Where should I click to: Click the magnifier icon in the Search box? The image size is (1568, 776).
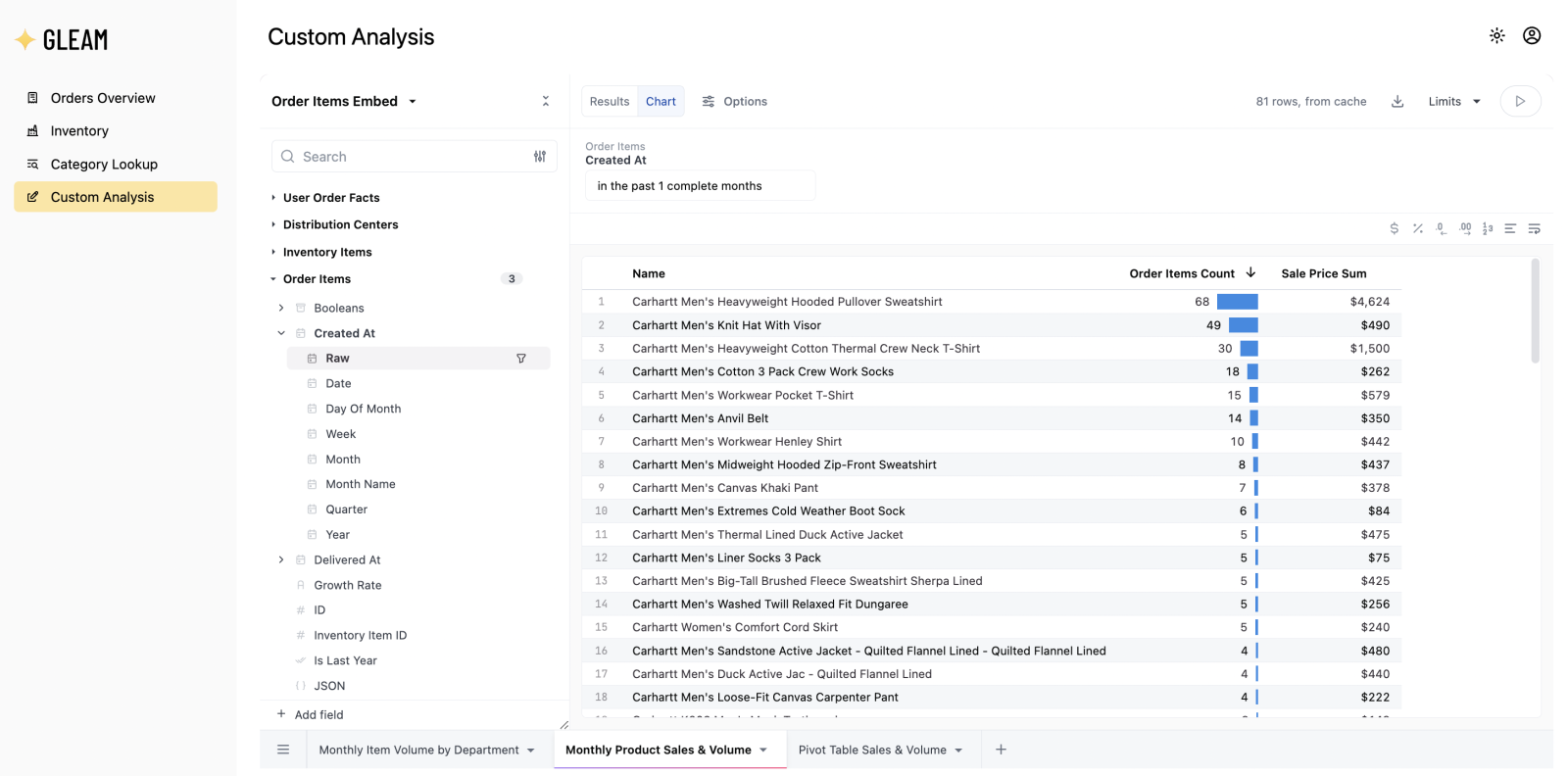[287, 157]
